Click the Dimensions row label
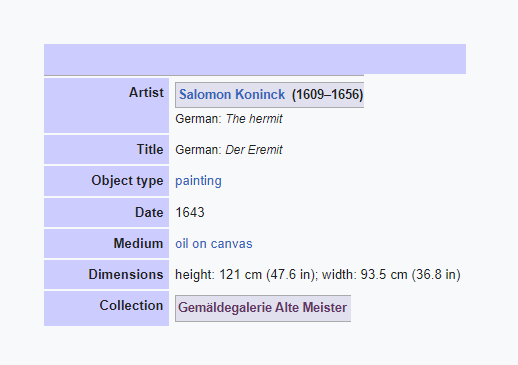 [126, 274]
